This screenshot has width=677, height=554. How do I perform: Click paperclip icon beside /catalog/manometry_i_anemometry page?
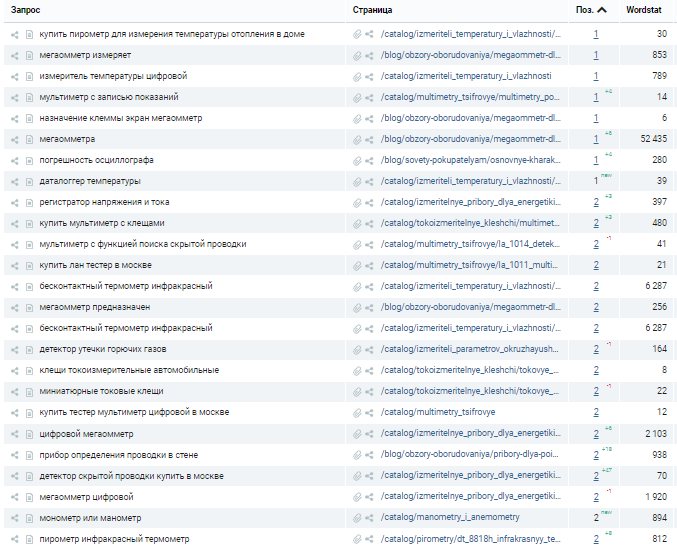pyautogui.click(x=357, y=518)
